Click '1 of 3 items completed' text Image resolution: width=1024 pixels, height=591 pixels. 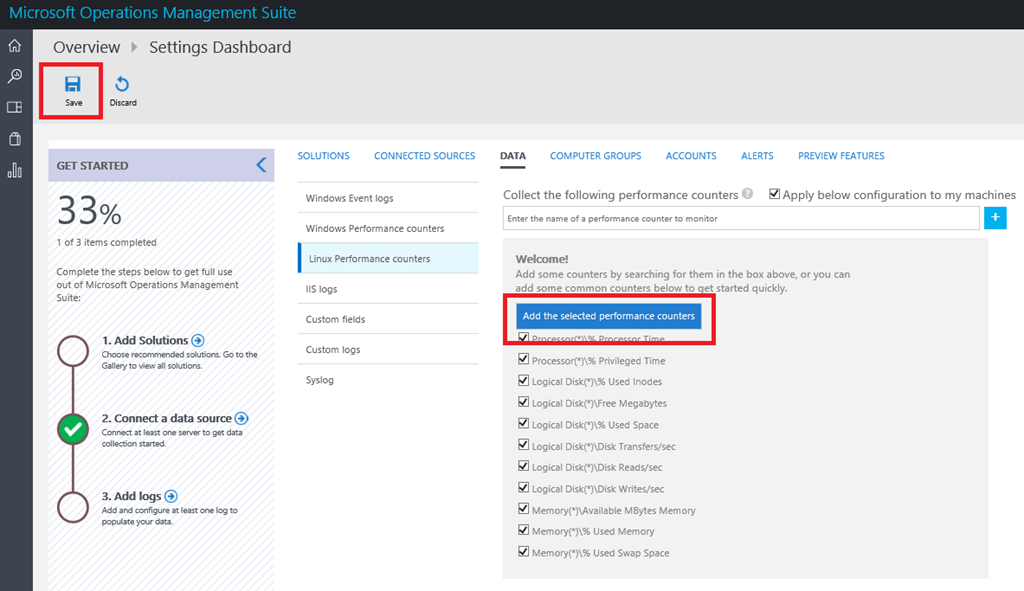106,242
